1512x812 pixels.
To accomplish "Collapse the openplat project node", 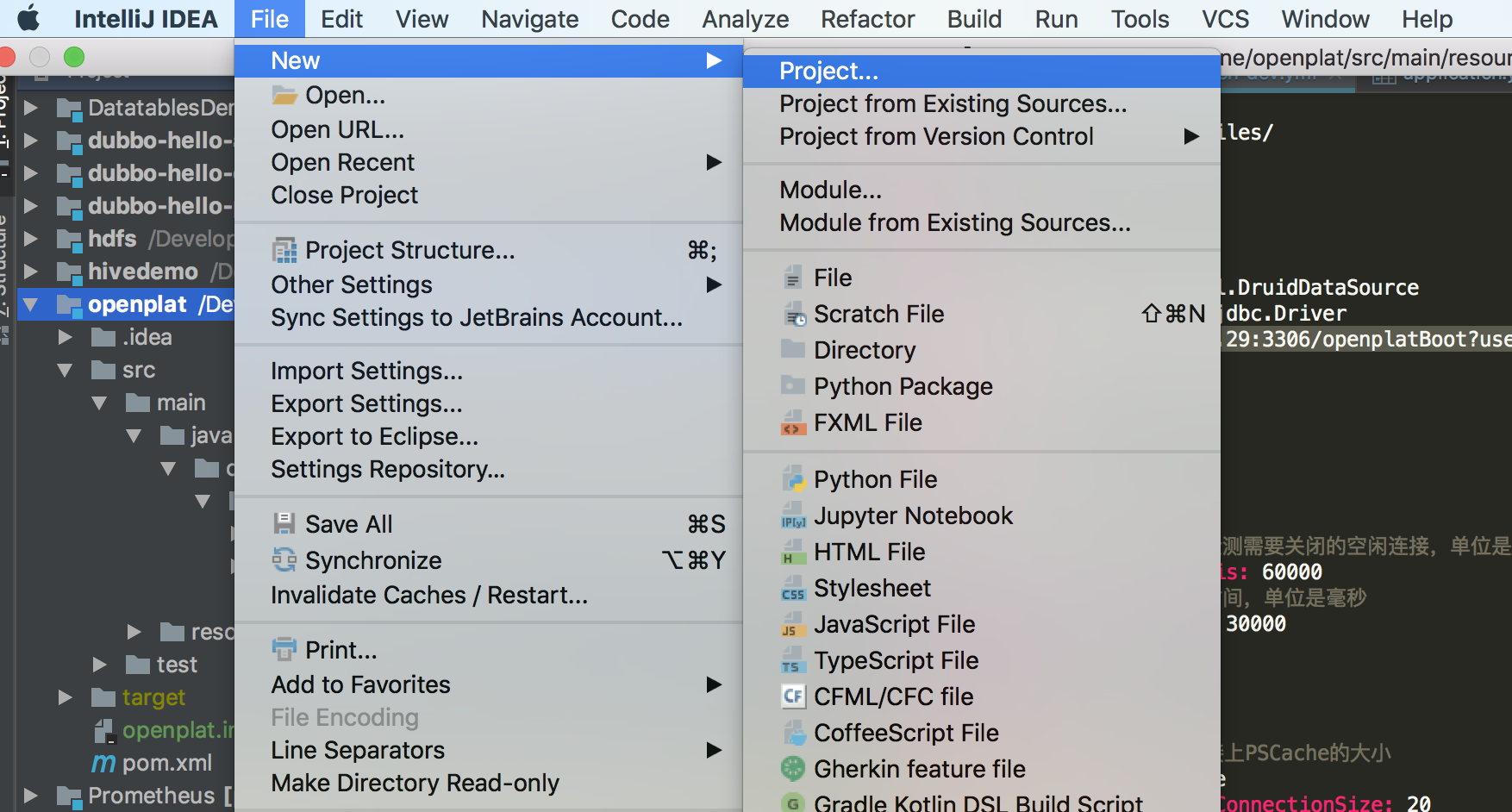I will click(31, 304).
